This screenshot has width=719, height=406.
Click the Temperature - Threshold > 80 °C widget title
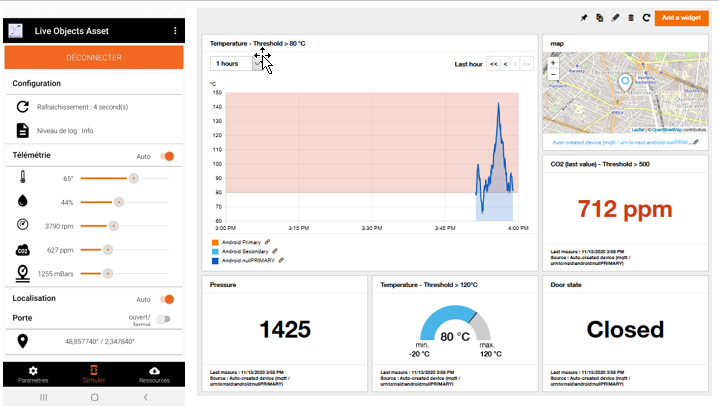point(257,44)
